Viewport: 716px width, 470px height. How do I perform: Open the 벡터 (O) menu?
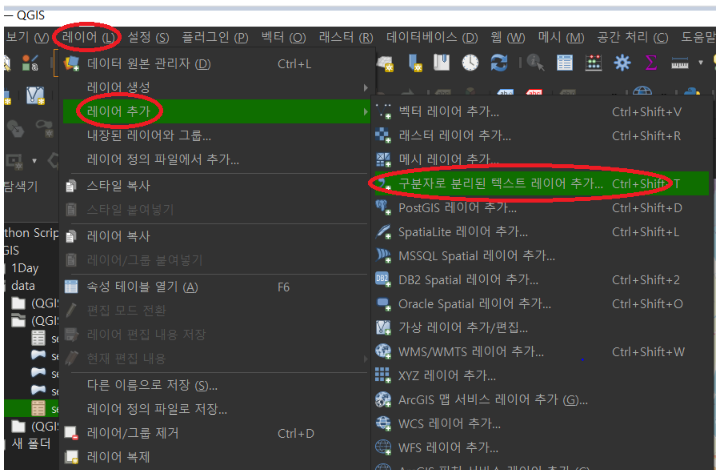(x=284, y=37)
